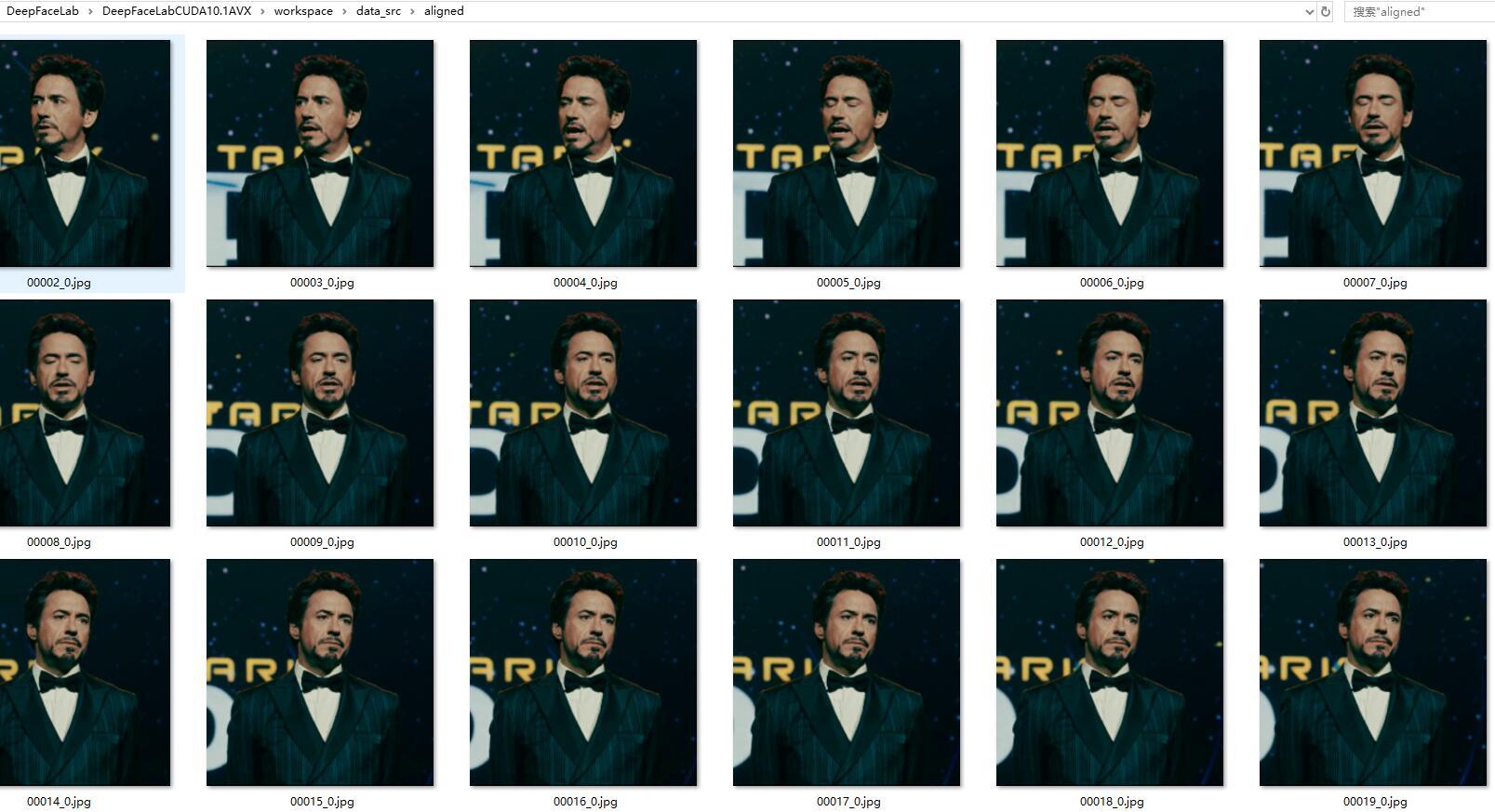The image size is (1495, 812).
Task: Go to the DeepFaceLab breadcrumb folder
Action: 43,11
